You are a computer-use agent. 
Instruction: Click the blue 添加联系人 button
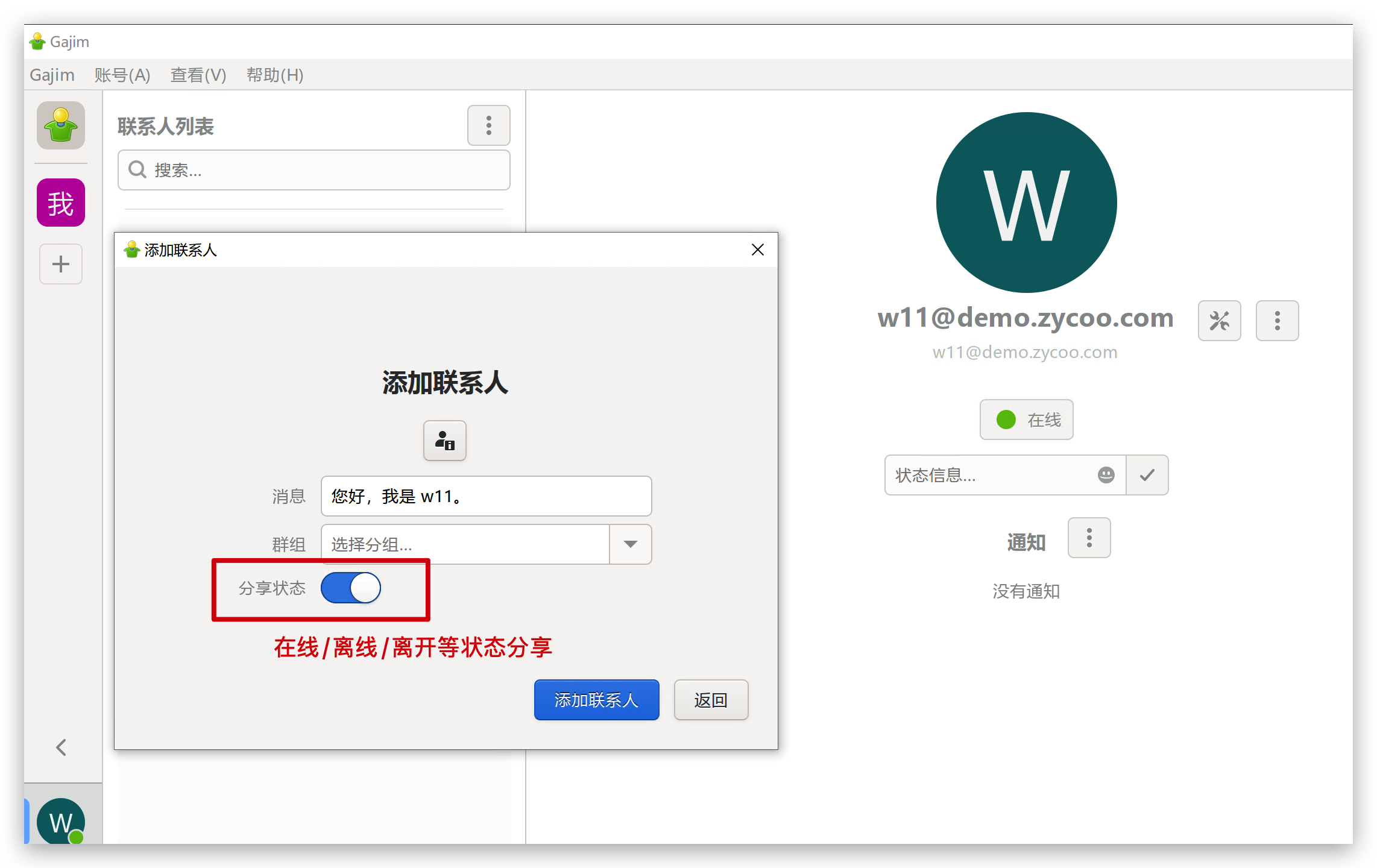point(597,700)
